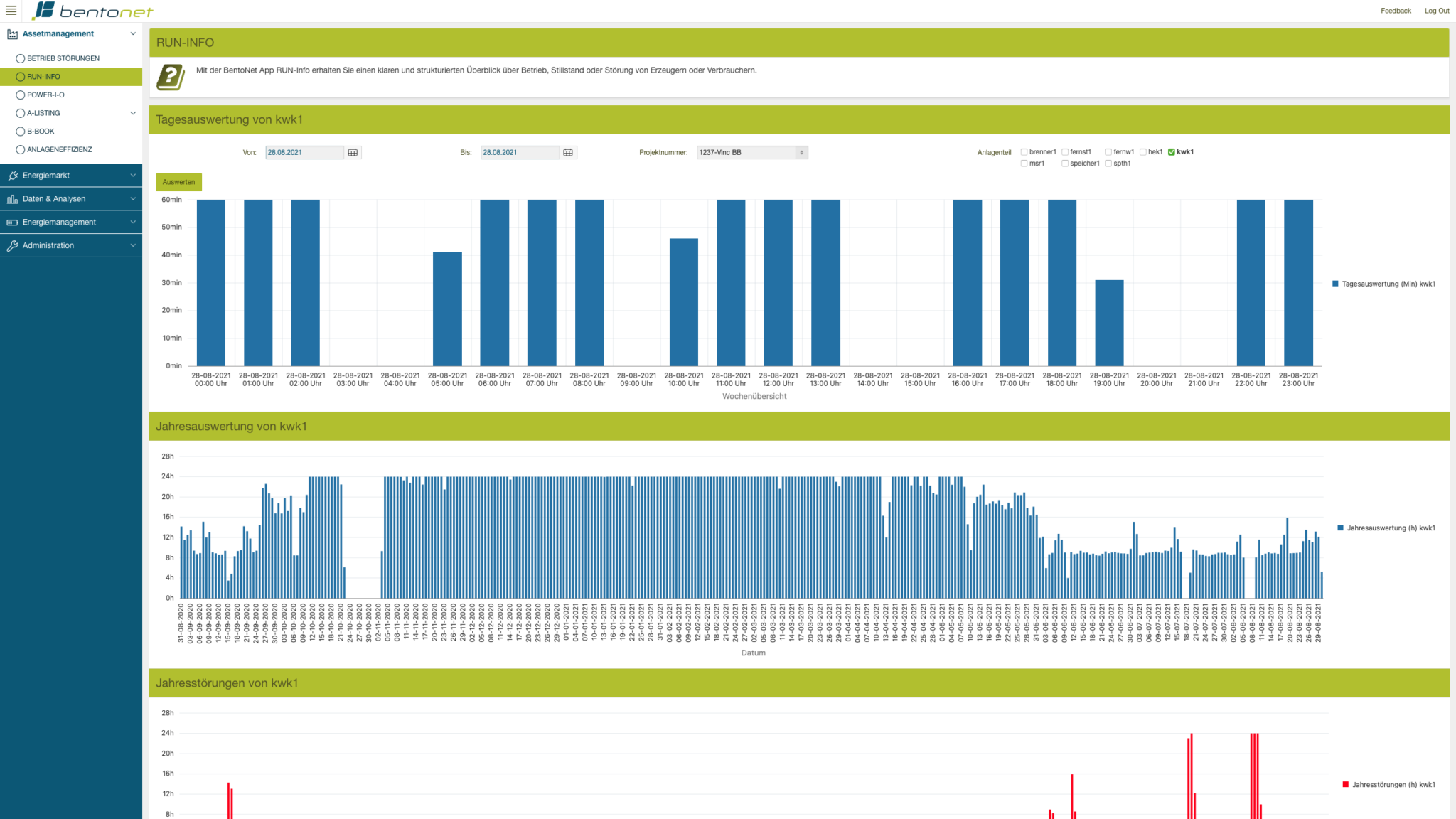Click the Energiemarkt plug icon
1456x819 pixels.
12,176
